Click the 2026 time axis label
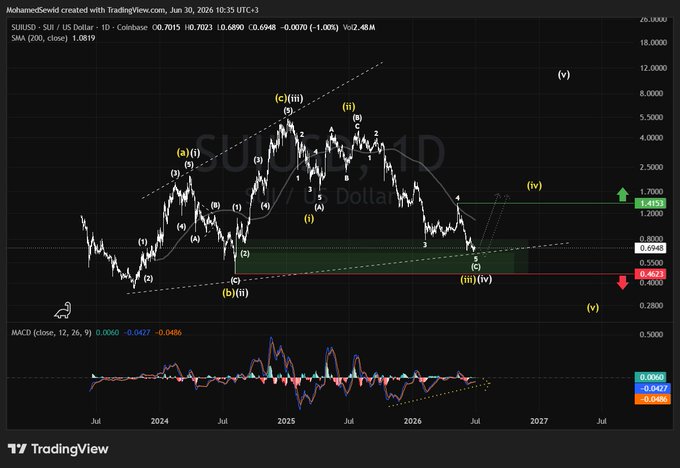 pos(412,421)
